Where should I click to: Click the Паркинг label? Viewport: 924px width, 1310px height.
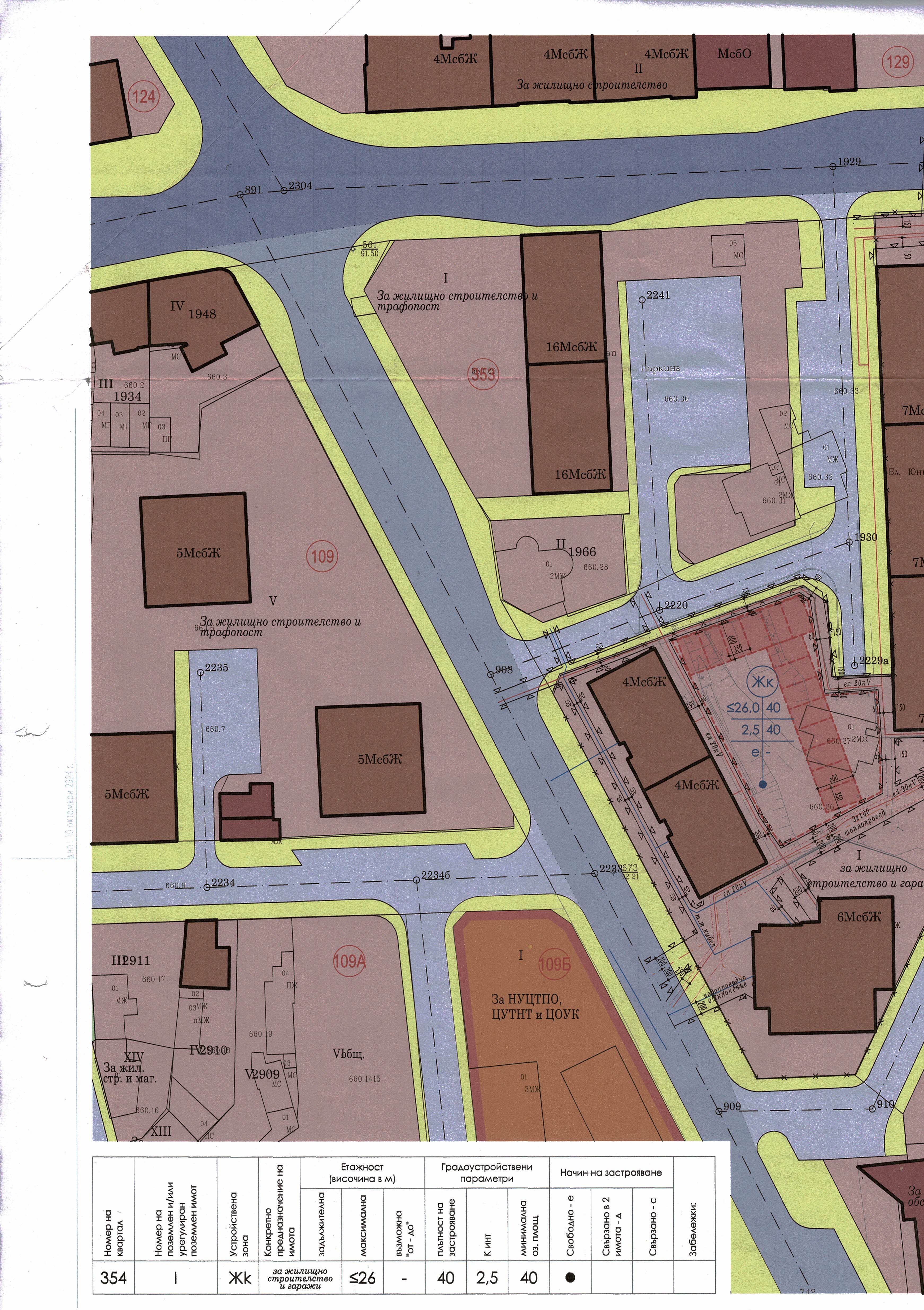(x=660, y=369)
